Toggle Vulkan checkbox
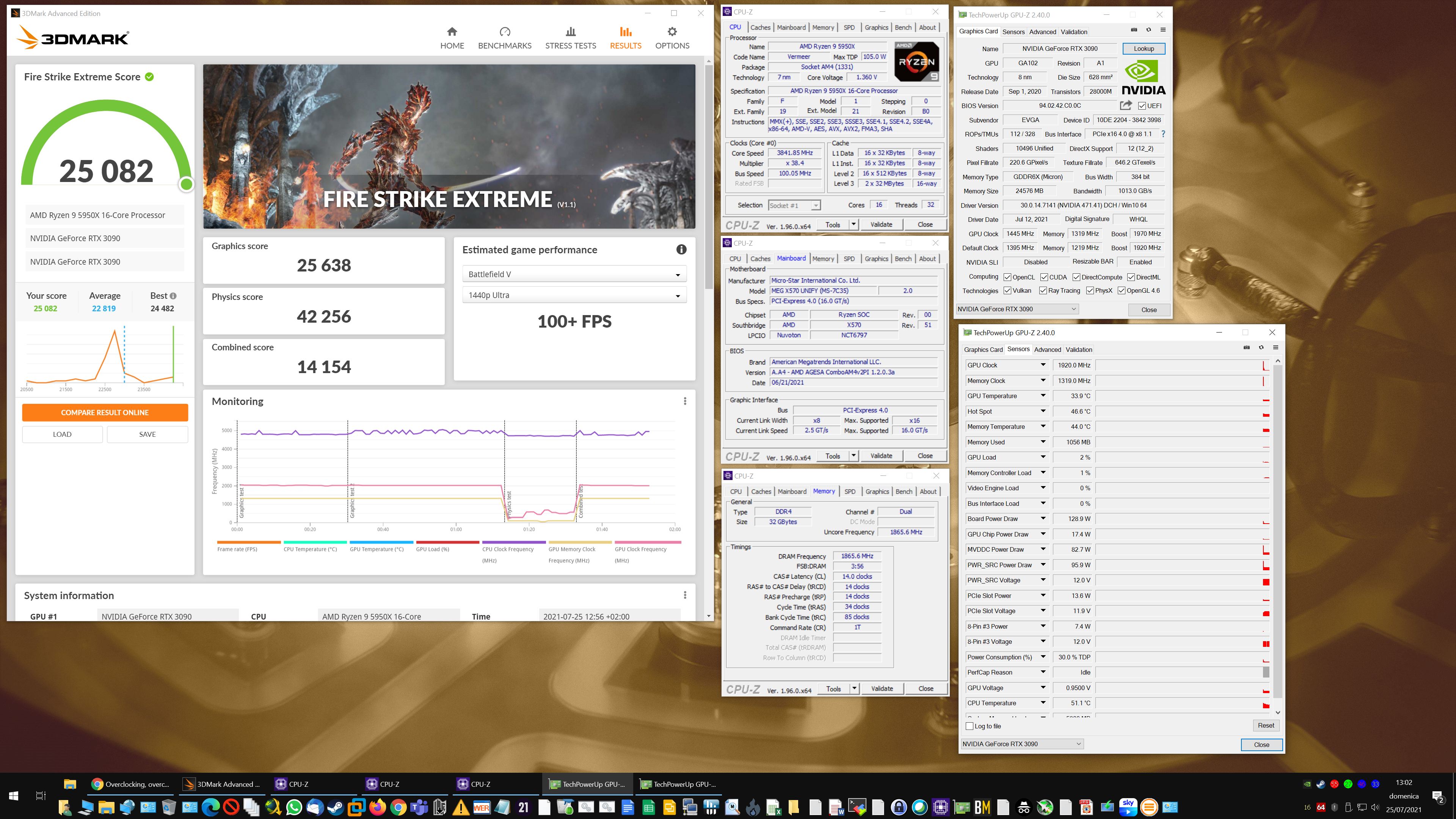Image resolution: width=1456 pixels, height=819 pixels. click(x=1007, y=290)
